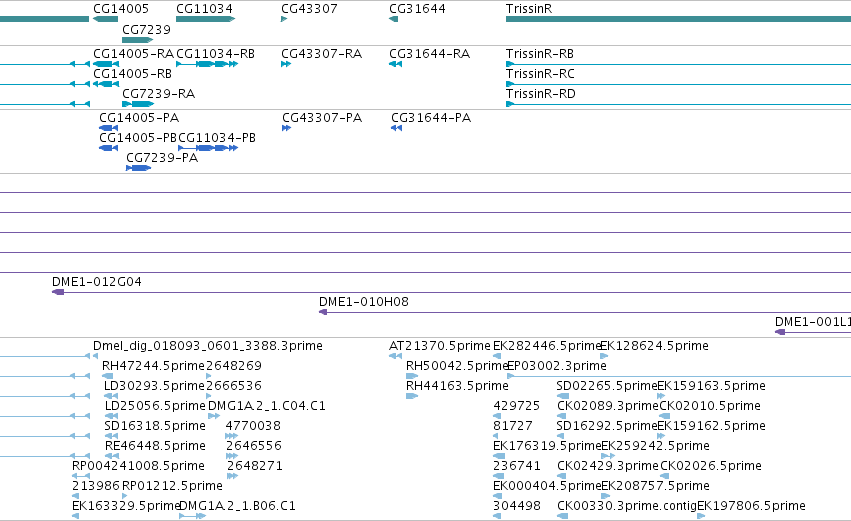Click the DME1-001L1 BAC label
Viewport: 851px width, 521px height.
[x=812, y=322]
